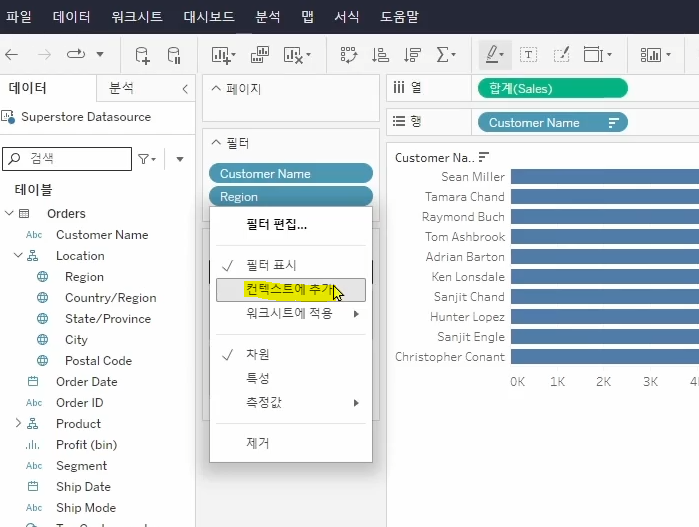Select Superstore Datasource
This screenshot has height=527, width=699.
click(x=86, y=117)
